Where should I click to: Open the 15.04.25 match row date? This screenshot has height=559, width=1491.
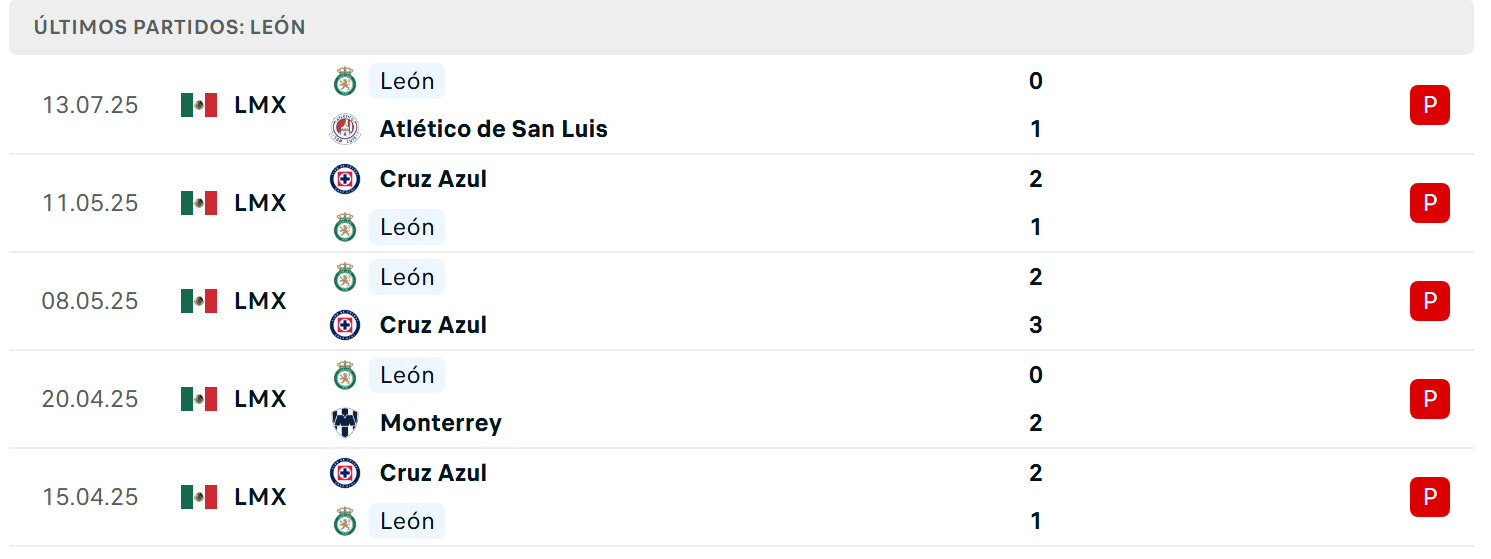click(x=90, y=497)
